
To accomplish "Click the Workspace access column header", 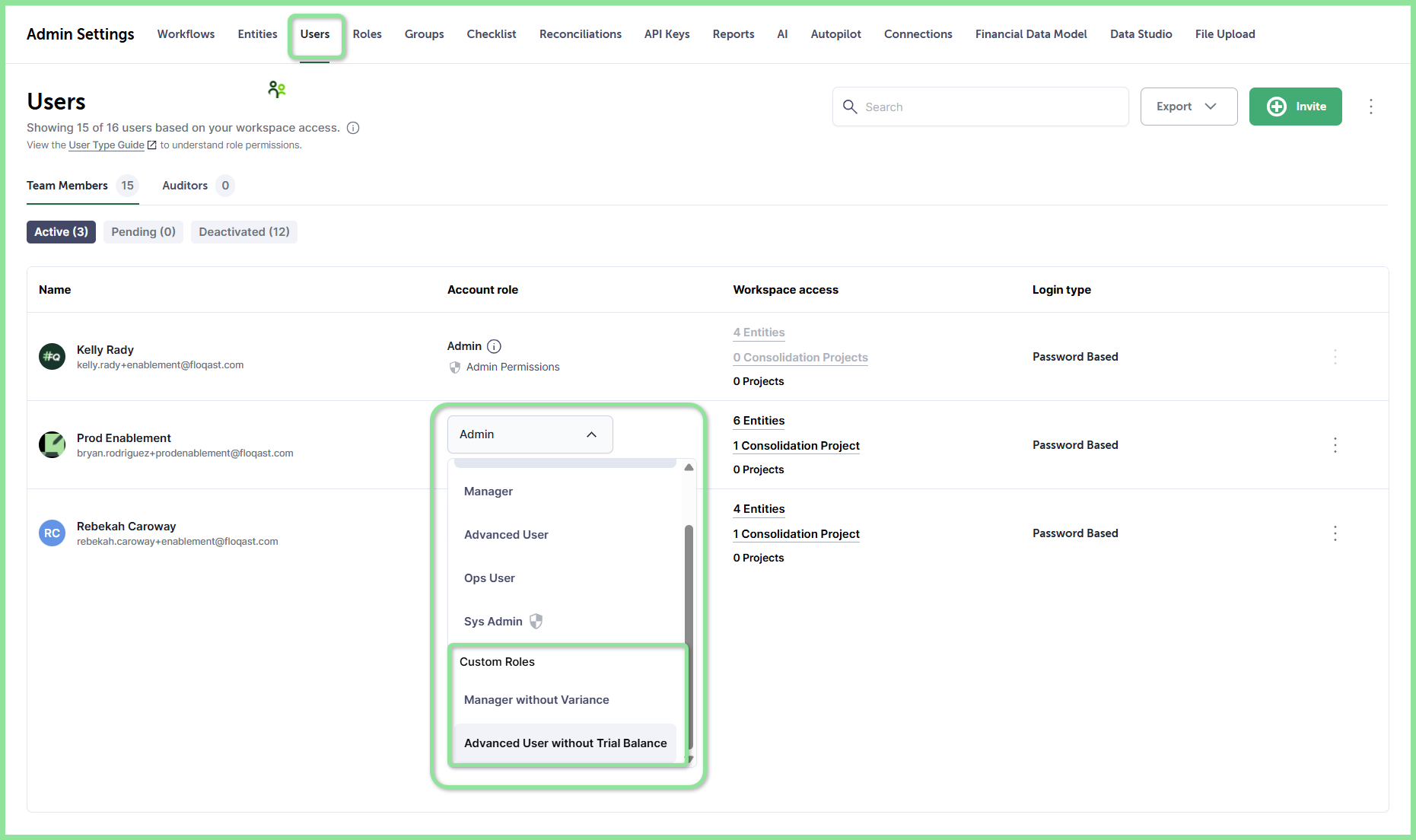I will (x=785, y=290).
